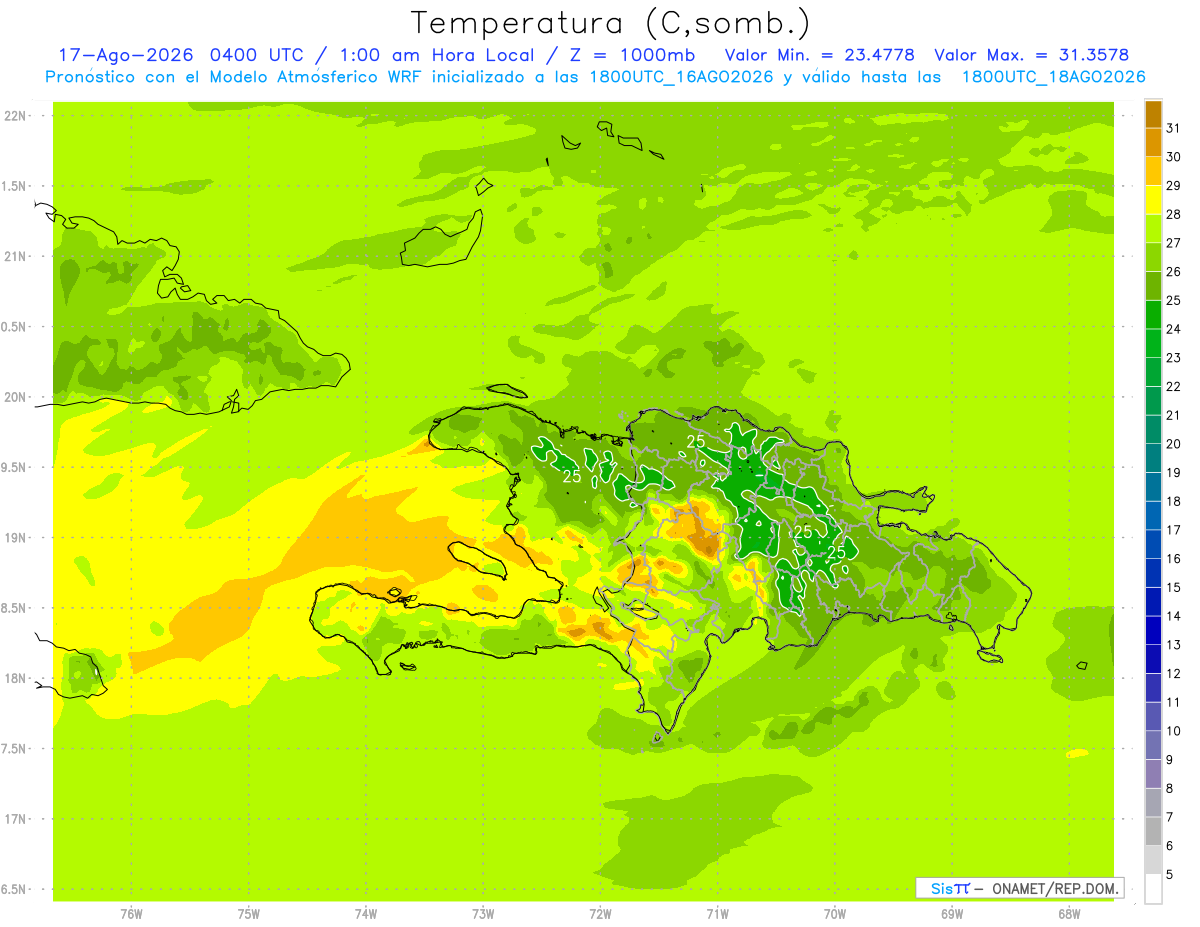Select the '17-Ago-2026' date text
The width and height of the screenshot is (1200, 927).
pyautogui.click(x=123, y=55)
